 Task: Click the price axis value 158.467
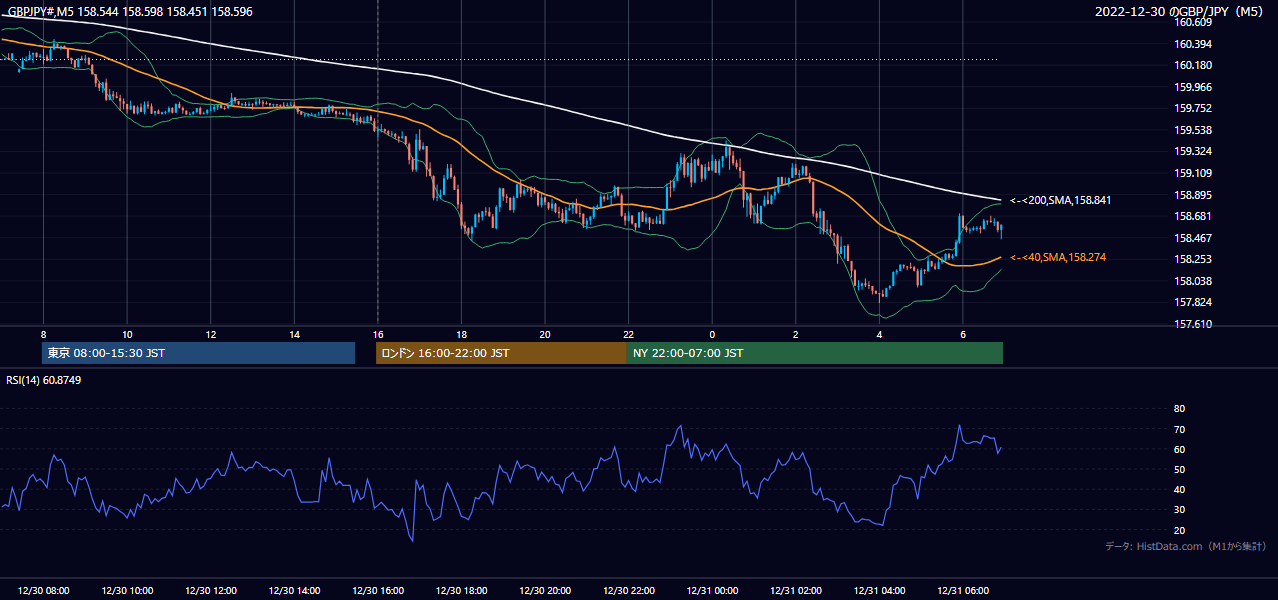(x=1193, y=238)
